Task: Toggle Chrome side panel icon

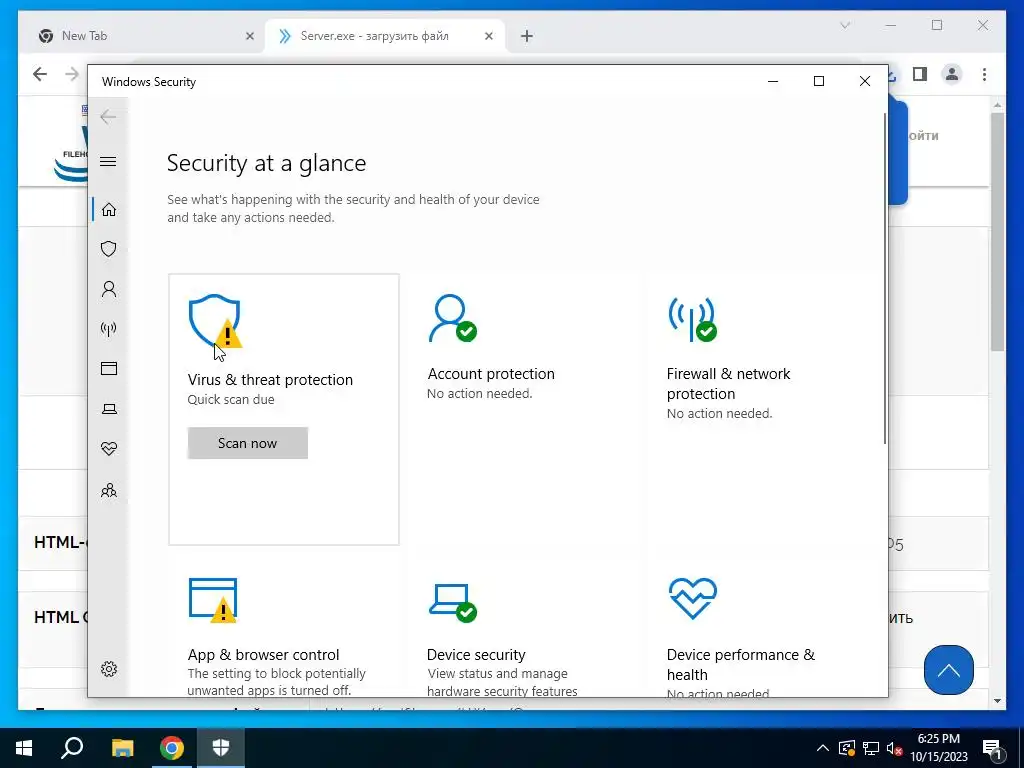Action: tap(920, 74)
